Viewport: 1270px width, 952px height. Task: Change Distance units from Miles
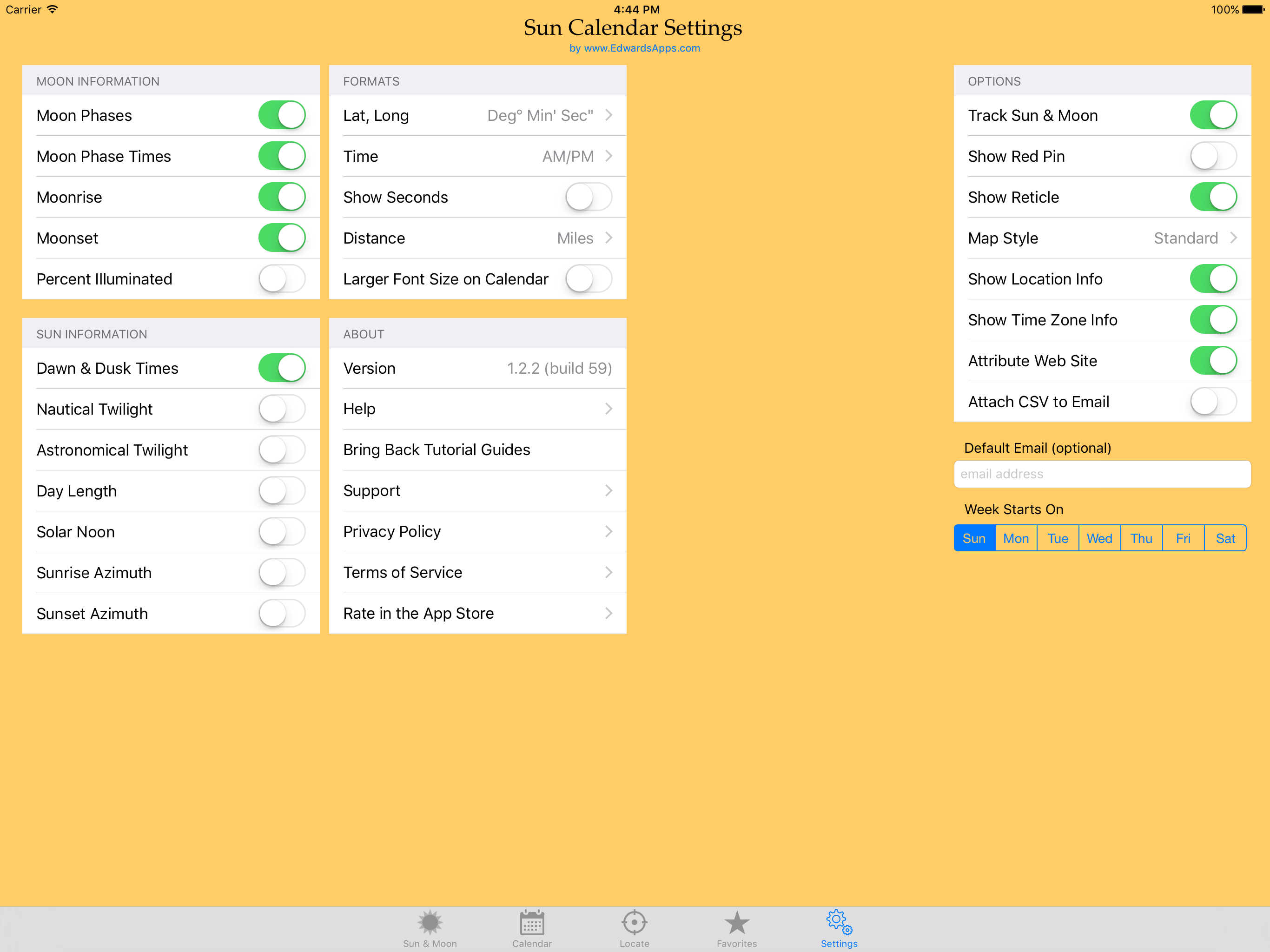pos(477,238)
